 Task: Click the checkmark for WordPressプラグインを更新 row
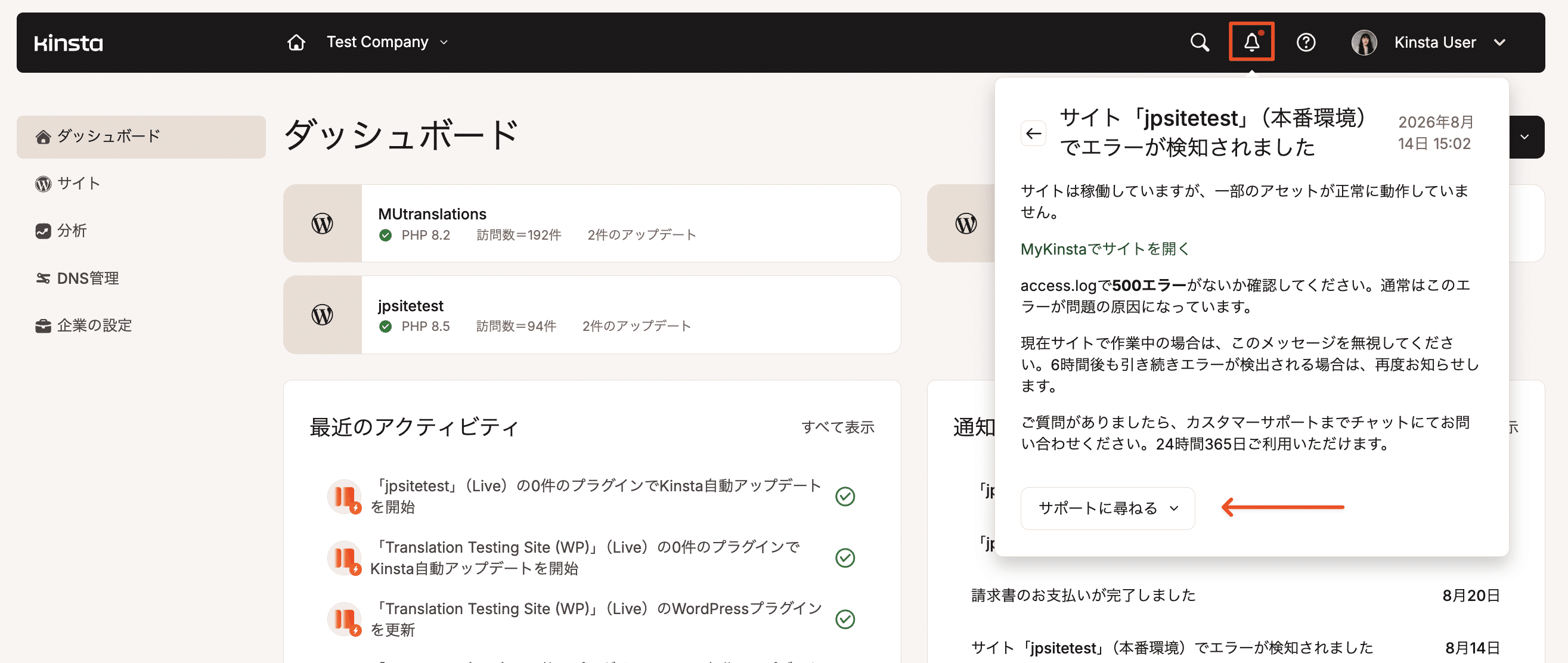[x=844, y=619]
